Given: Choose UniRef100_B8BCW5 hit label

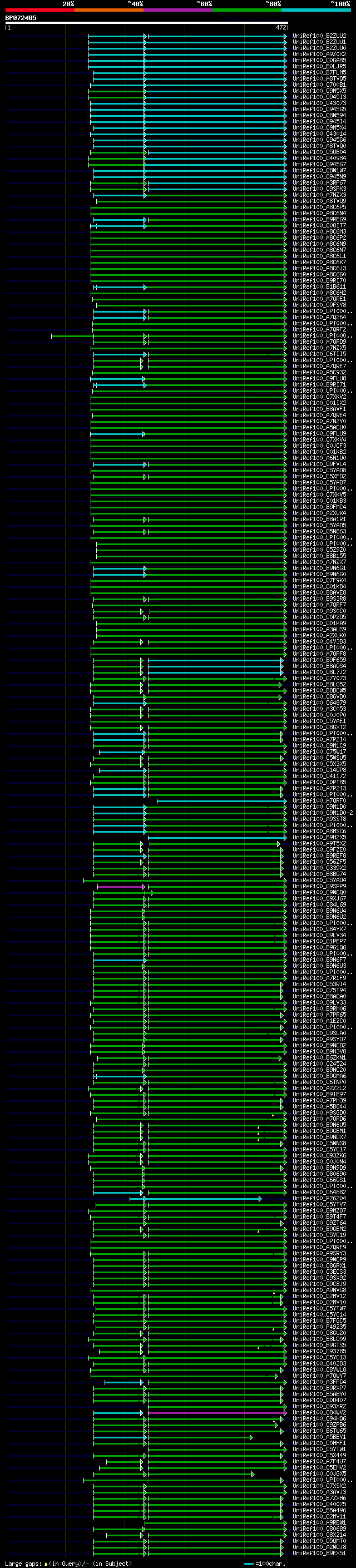Looking at the screenshot, I should [x=319, y=690].
